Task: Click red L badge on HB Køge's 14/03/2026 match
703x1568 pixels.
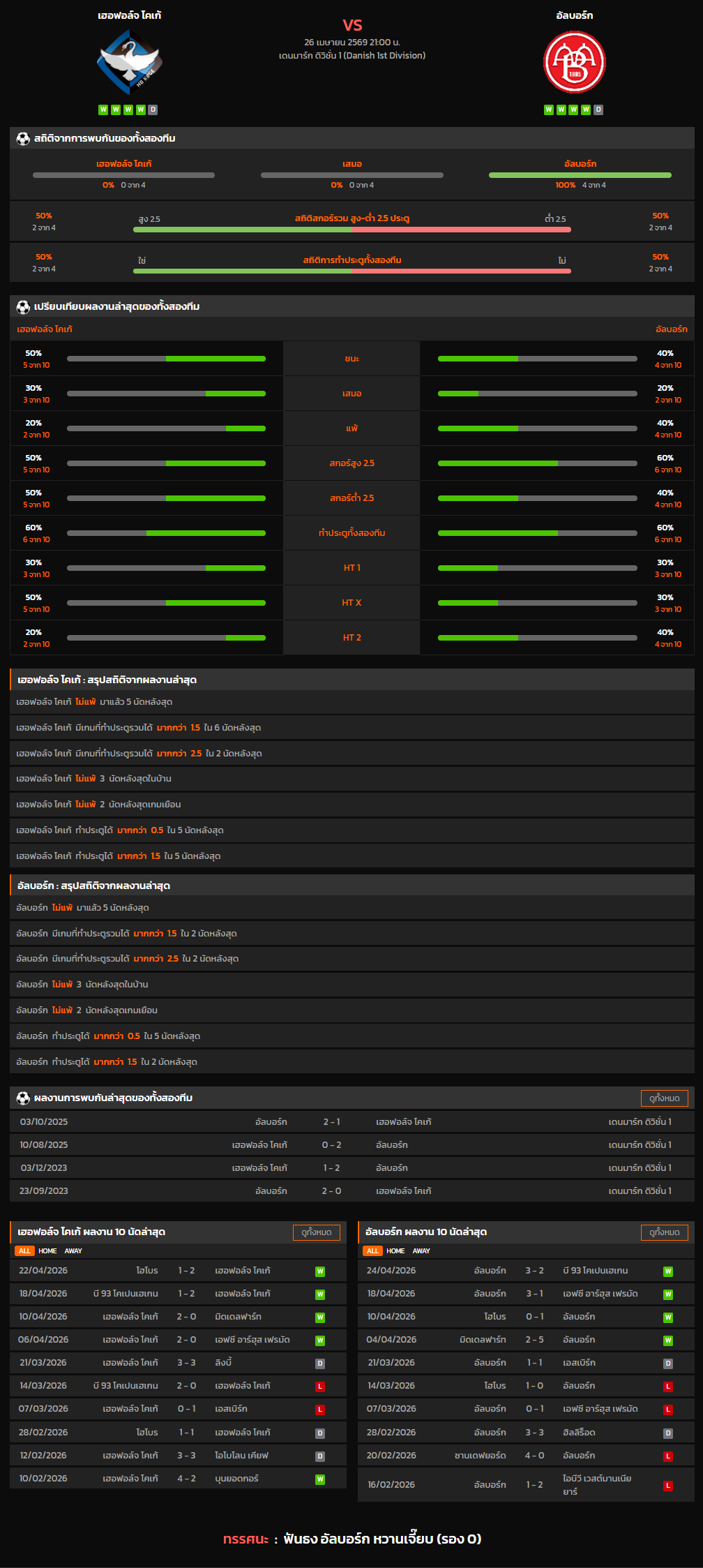Action: (320, 1387)
